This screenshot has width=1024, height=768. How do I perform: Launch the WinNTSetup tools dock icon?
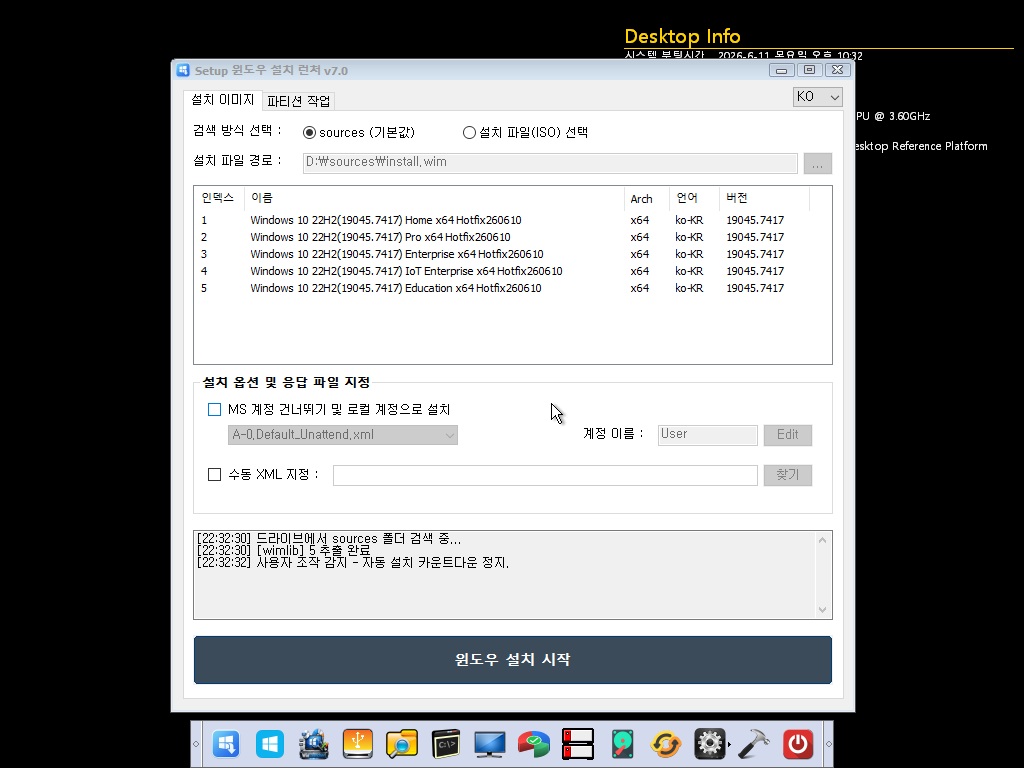coord(313,744)
